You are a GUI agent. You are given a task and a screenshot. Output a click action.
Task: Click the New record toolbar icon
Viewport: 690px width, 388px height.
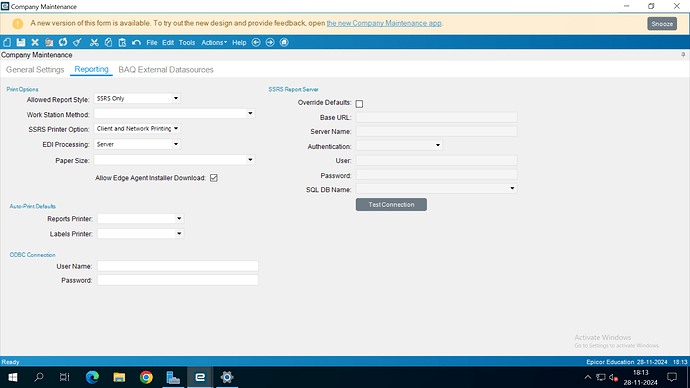coord(7,42)
